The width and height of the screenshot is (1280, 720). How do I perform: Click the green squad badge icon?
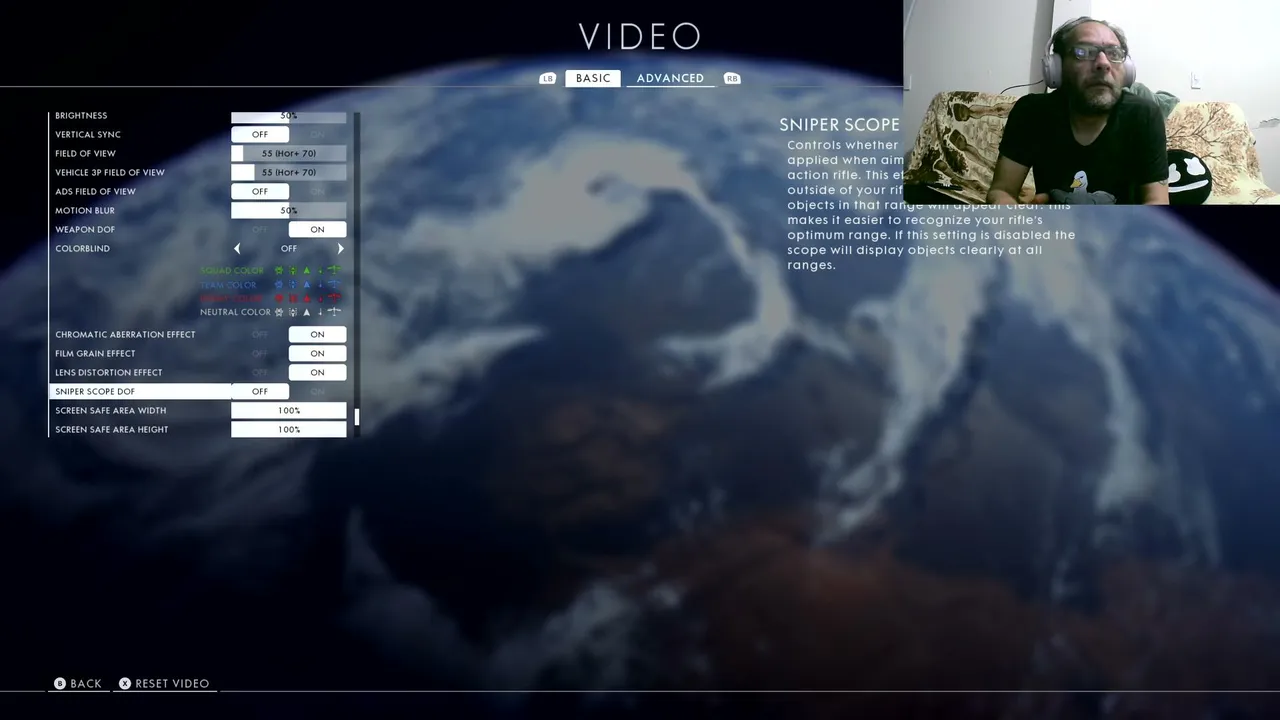pos(279,270)
